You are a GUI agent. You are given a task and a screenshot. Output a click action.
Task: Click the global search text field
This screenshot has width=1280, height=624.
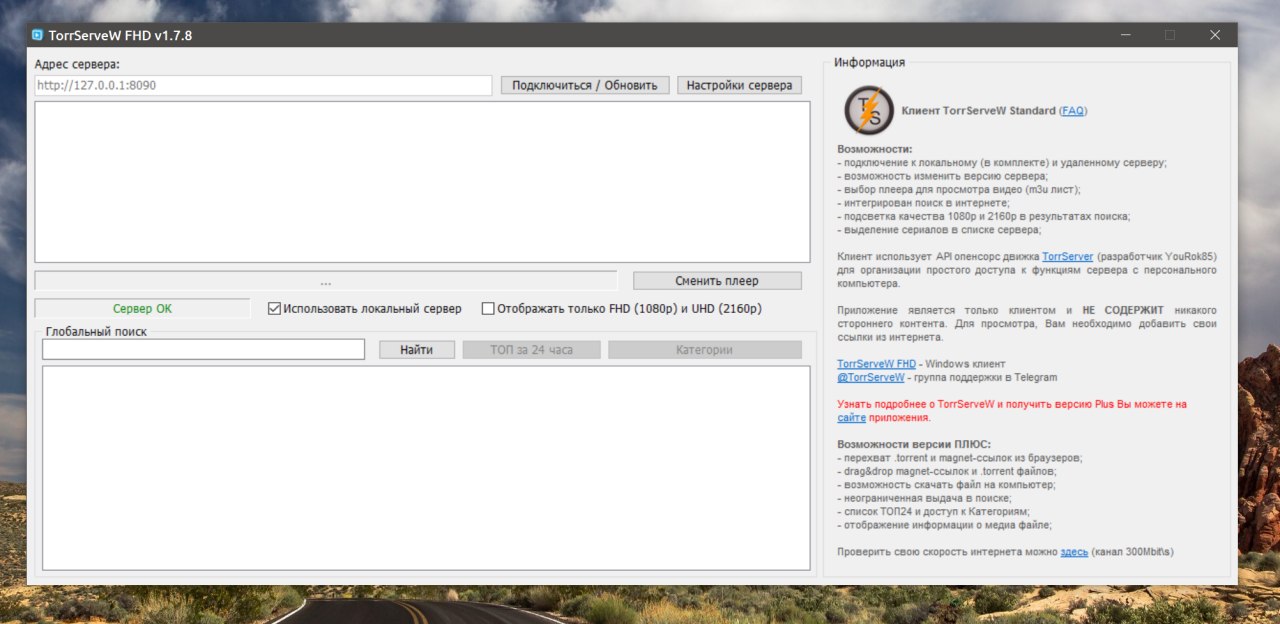(x=203, y=349)
